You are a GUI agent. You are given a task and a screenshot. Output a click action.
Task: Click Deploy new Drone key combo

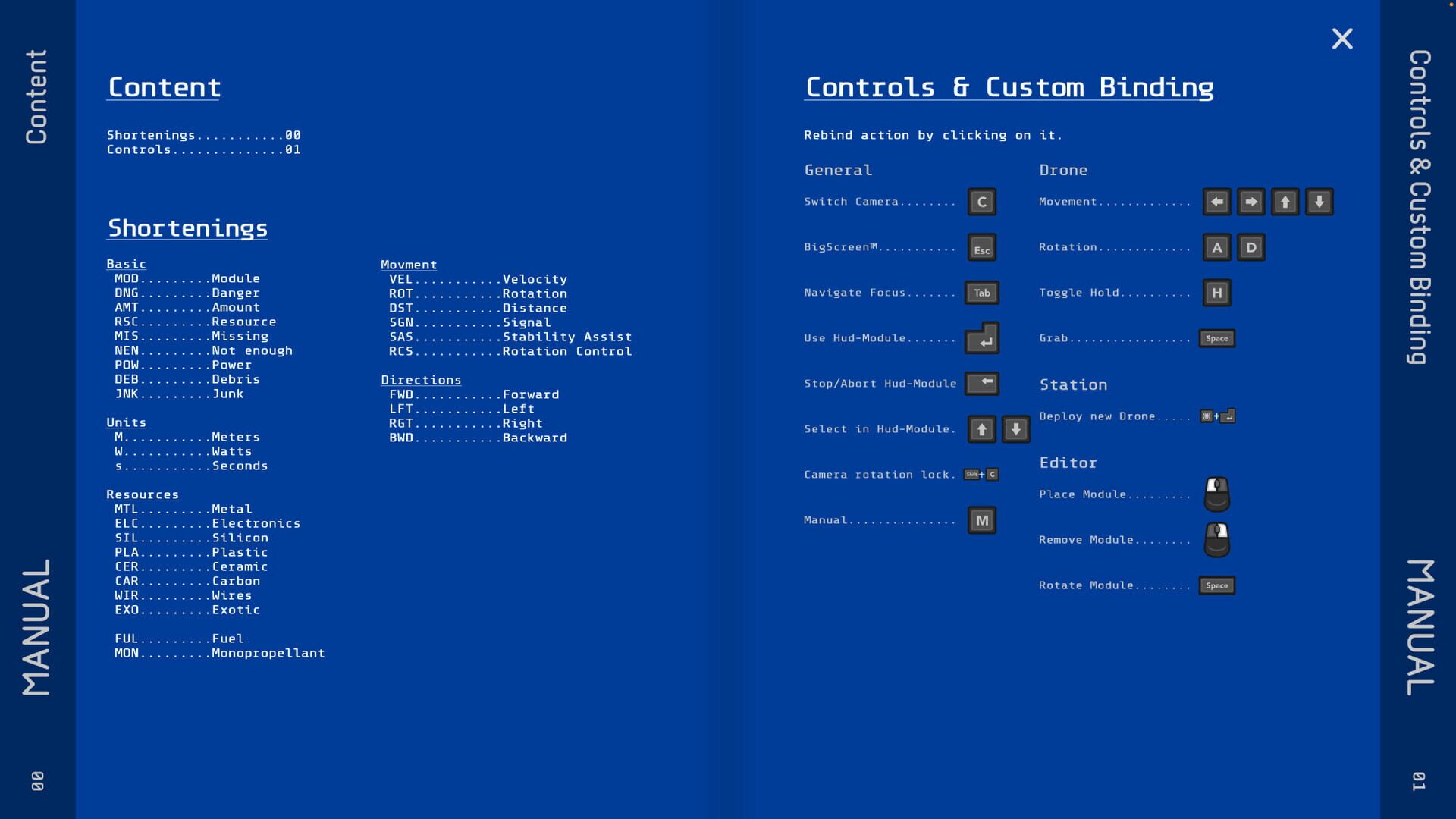click(x=1217, y=416)
